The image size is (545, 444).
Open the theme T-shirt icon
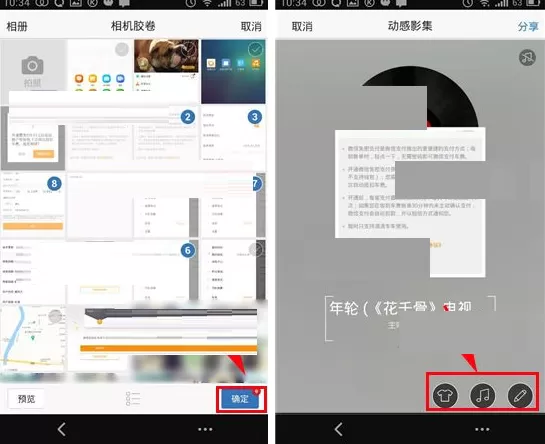pos(445,395)
